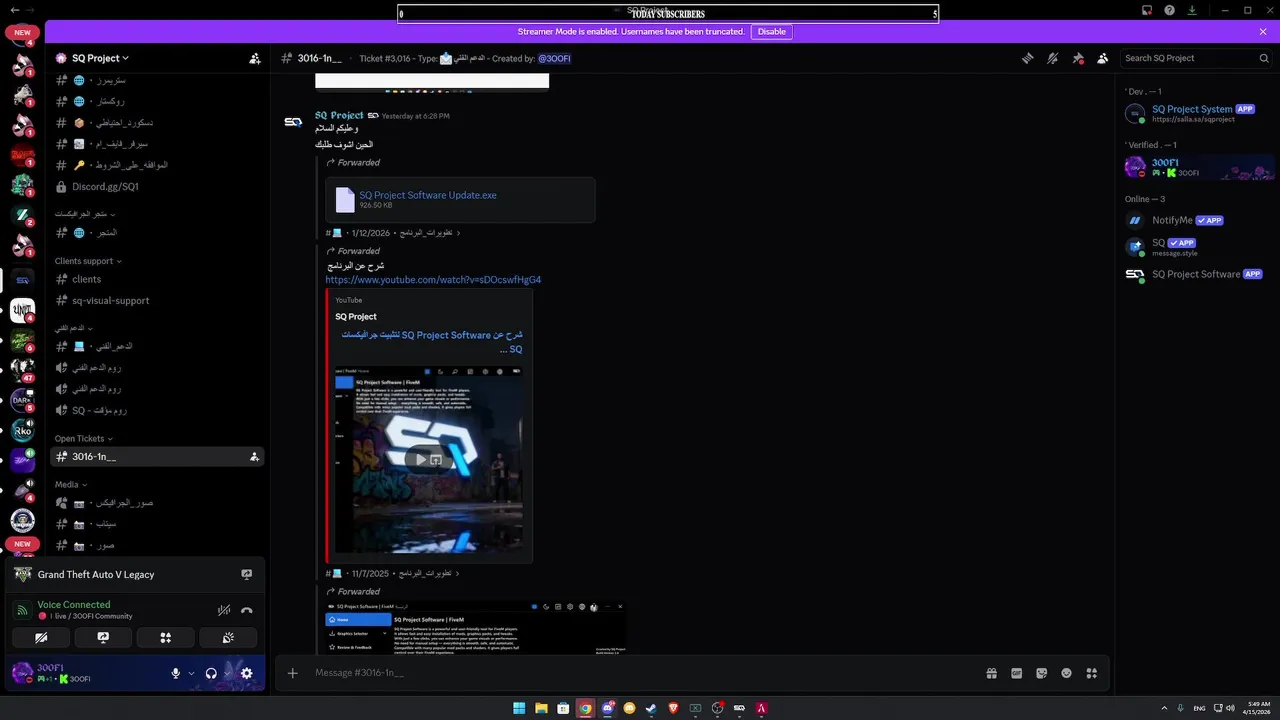Join the روم مؤقت - SQ voice channel
Viewport: 1280px width, 720px height.
[157, 410]
